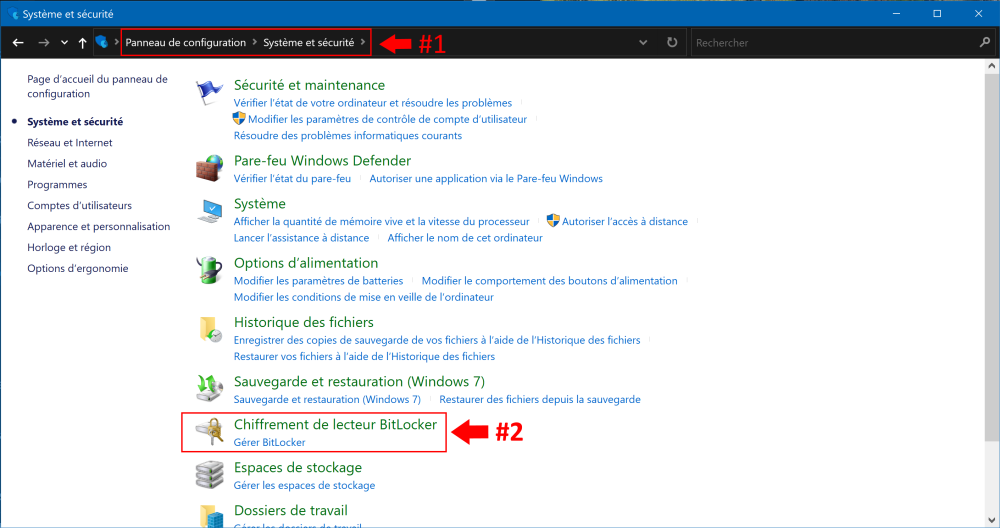Go back with the left arrow button
The image size is (1000, 528).
(x=18, y=43)
